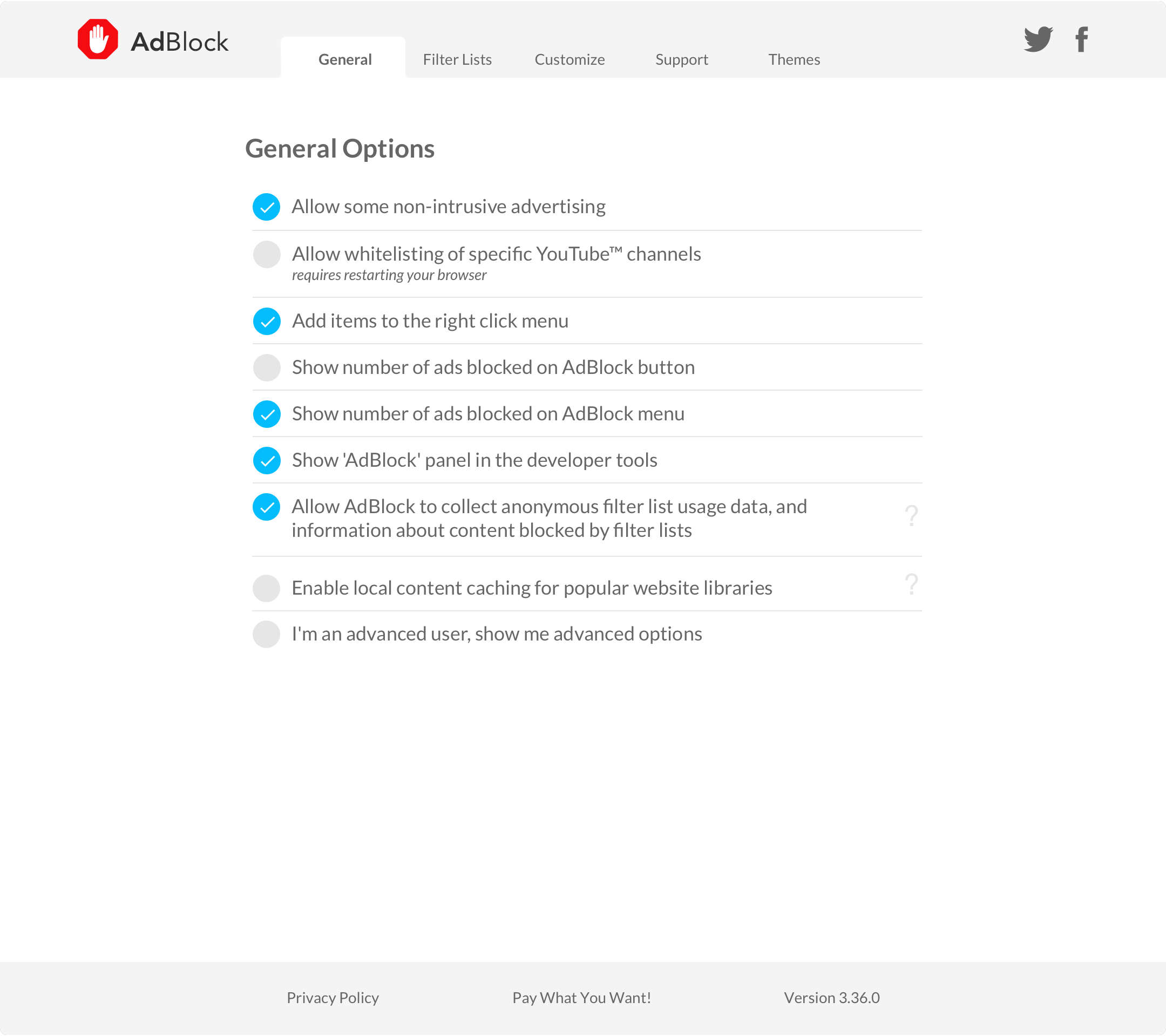
Task: Disable AdBlock panel in developer tools
Action: pos(267,461)
